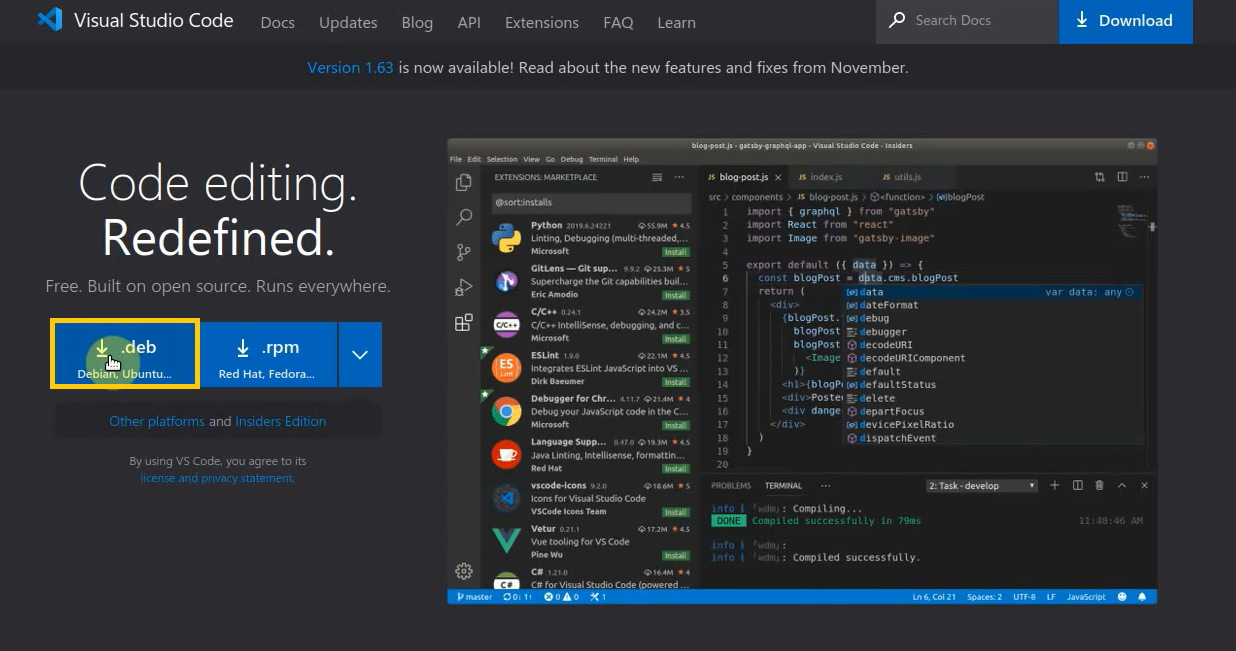Image resolution: width=1236 pixels, height=651 pixels.
Task: Open the Search icon in the sidebar
Action: click(x=463, y=217)
